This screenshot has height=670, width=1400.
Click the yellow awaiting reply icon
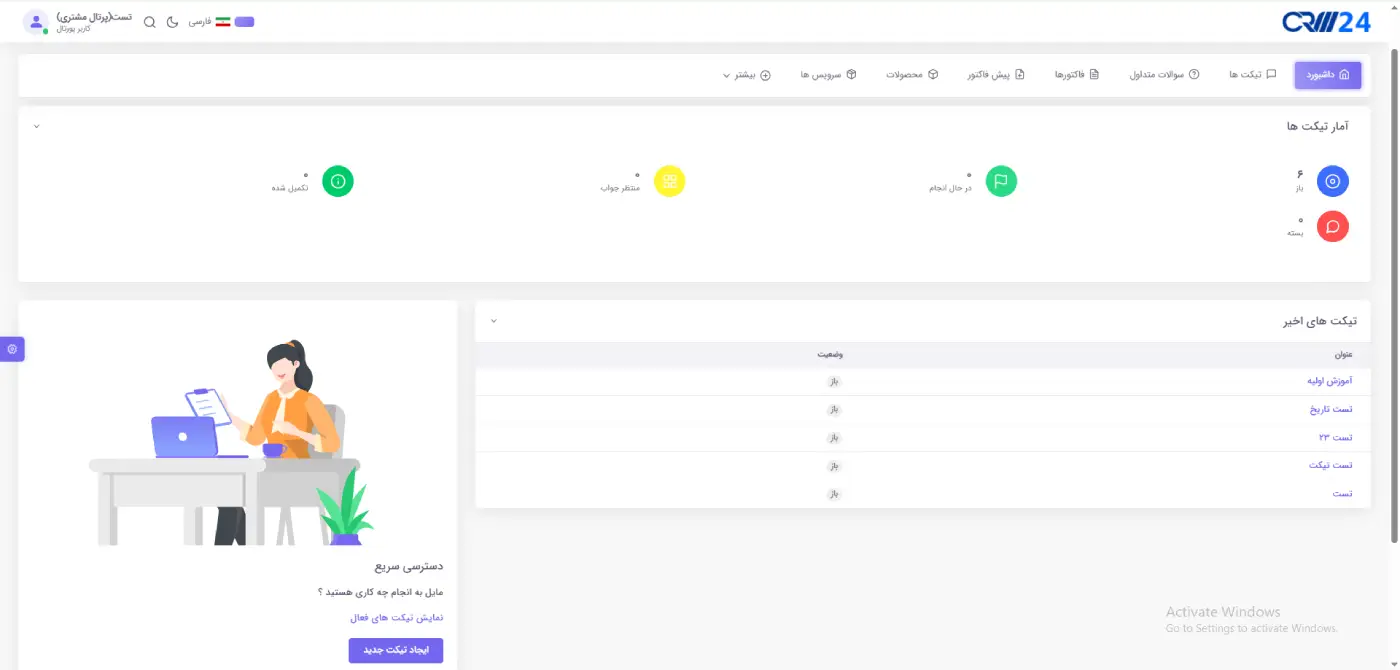[x=669, y=181]
